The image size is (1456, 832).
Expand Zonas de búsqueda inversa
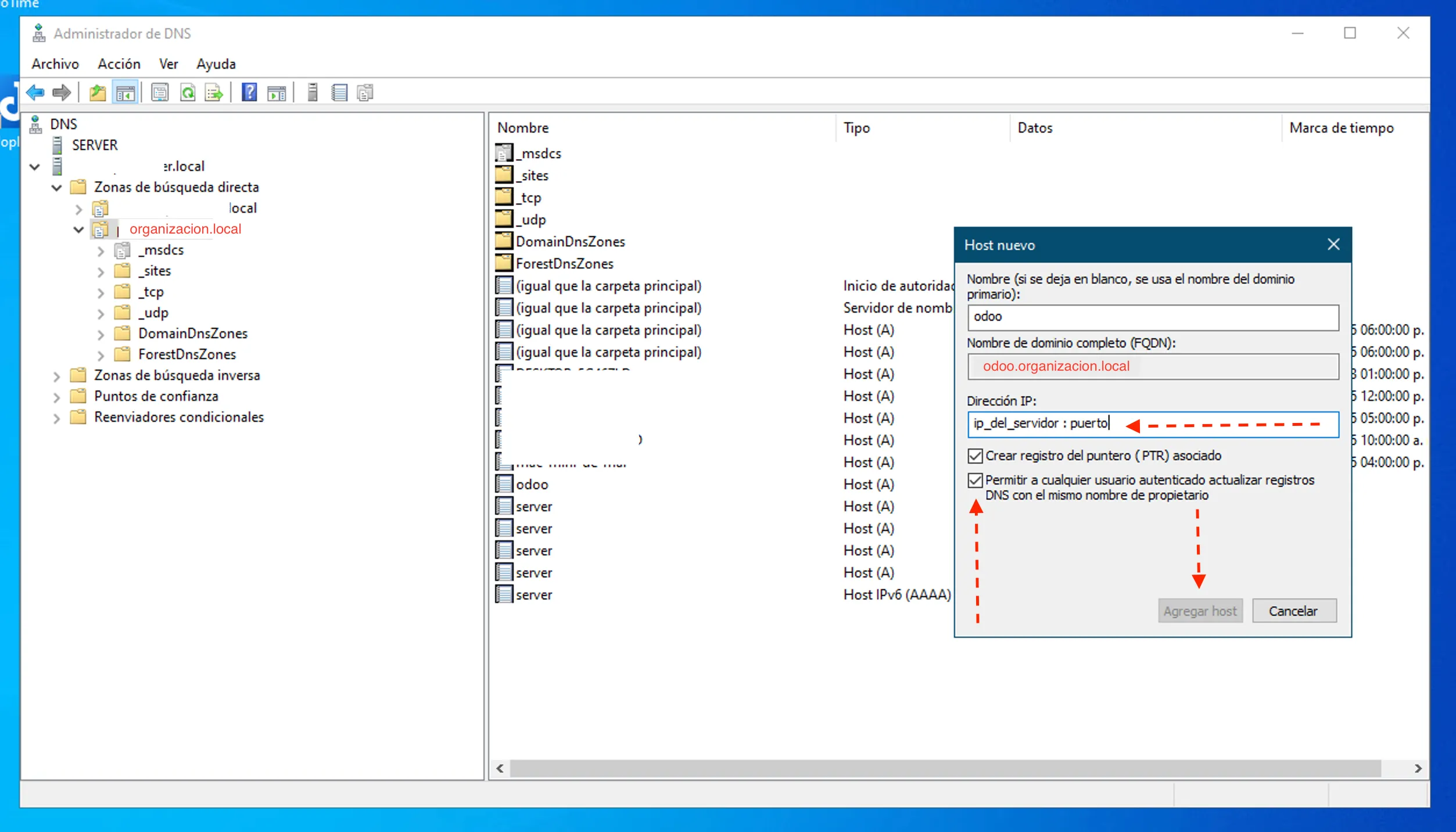tap(57, 376)
